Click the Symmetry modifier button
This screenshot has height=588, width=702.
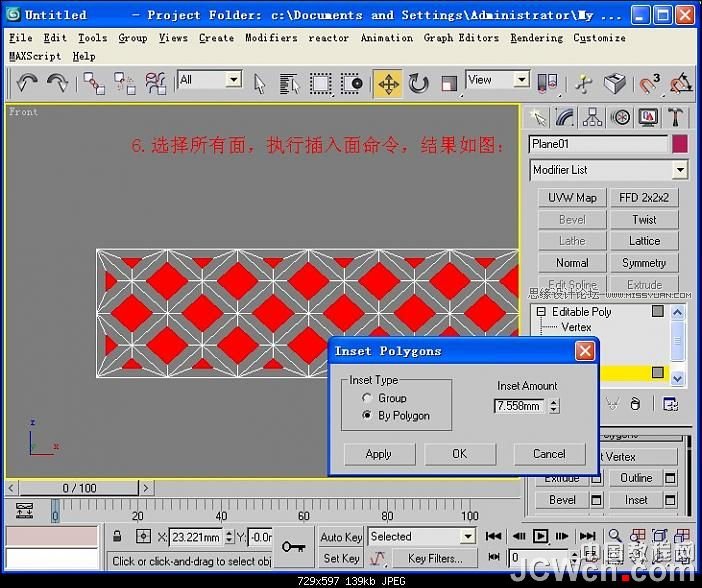click(644, 263)
